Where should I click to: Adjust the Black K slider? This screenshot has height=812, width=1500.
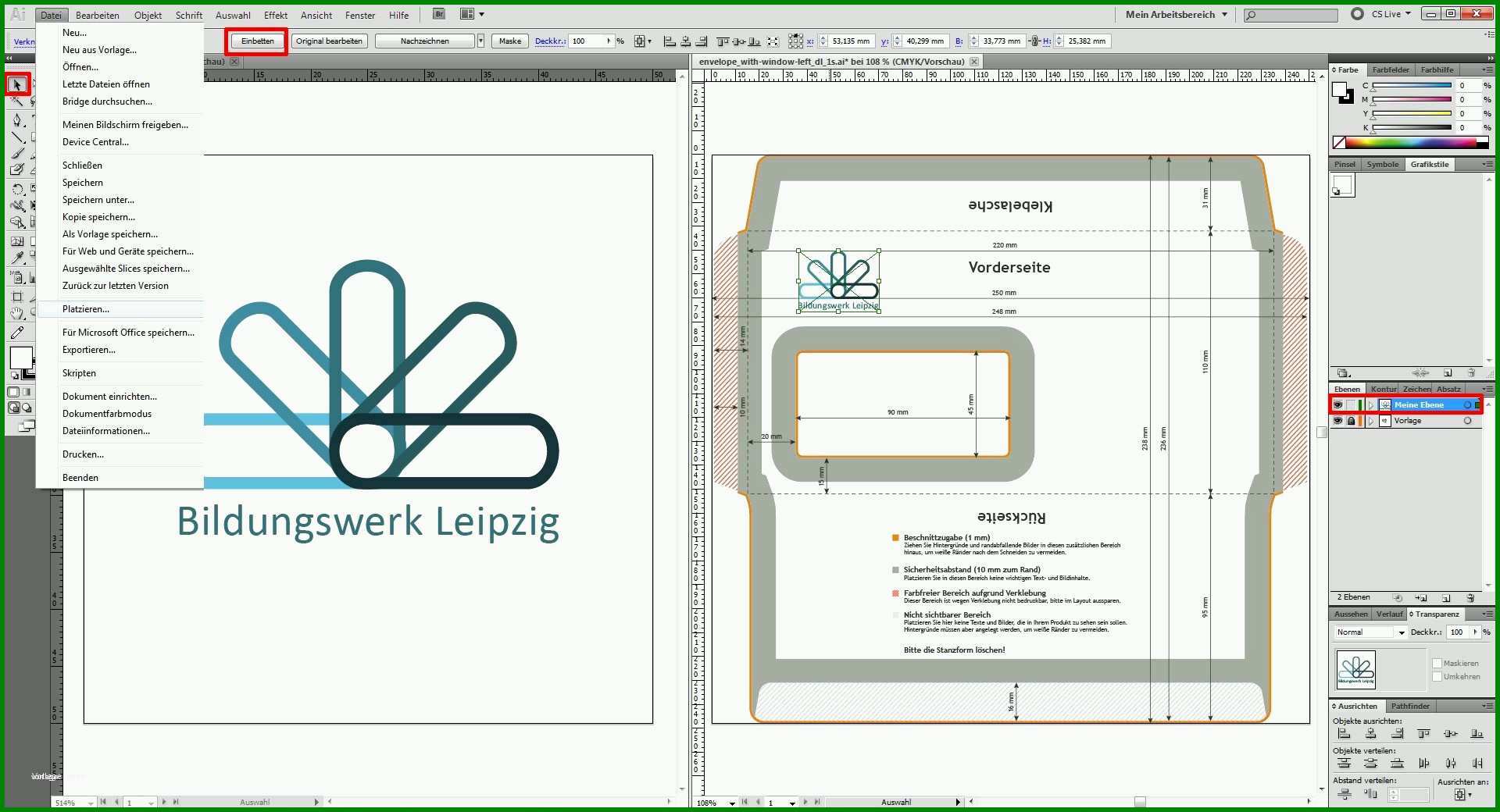click(x=1411, y=127)
